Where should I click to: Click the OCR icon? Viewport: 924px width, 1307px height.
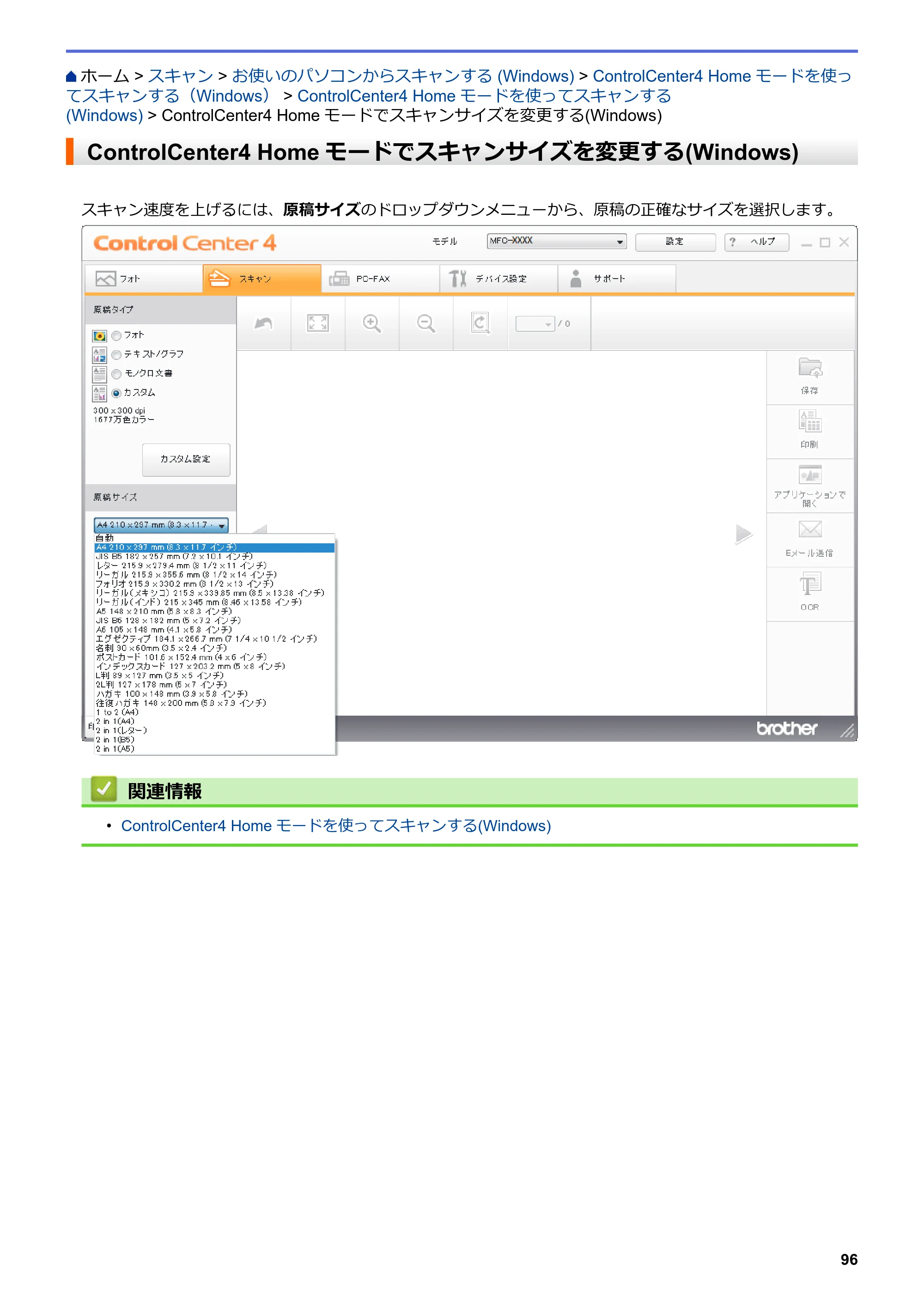809,584
